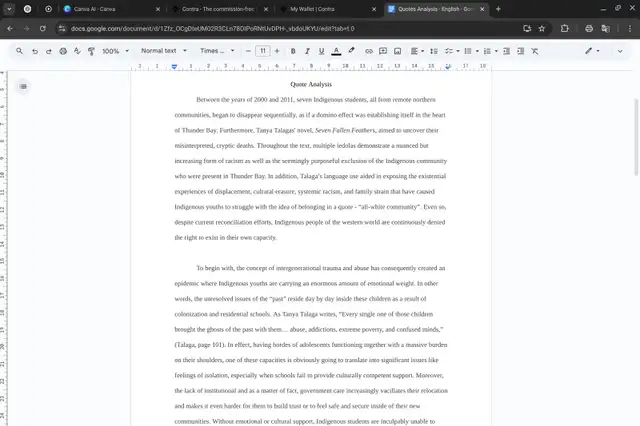Close the Canva AI tab
640x426 pixels.
tap(158, 9)
